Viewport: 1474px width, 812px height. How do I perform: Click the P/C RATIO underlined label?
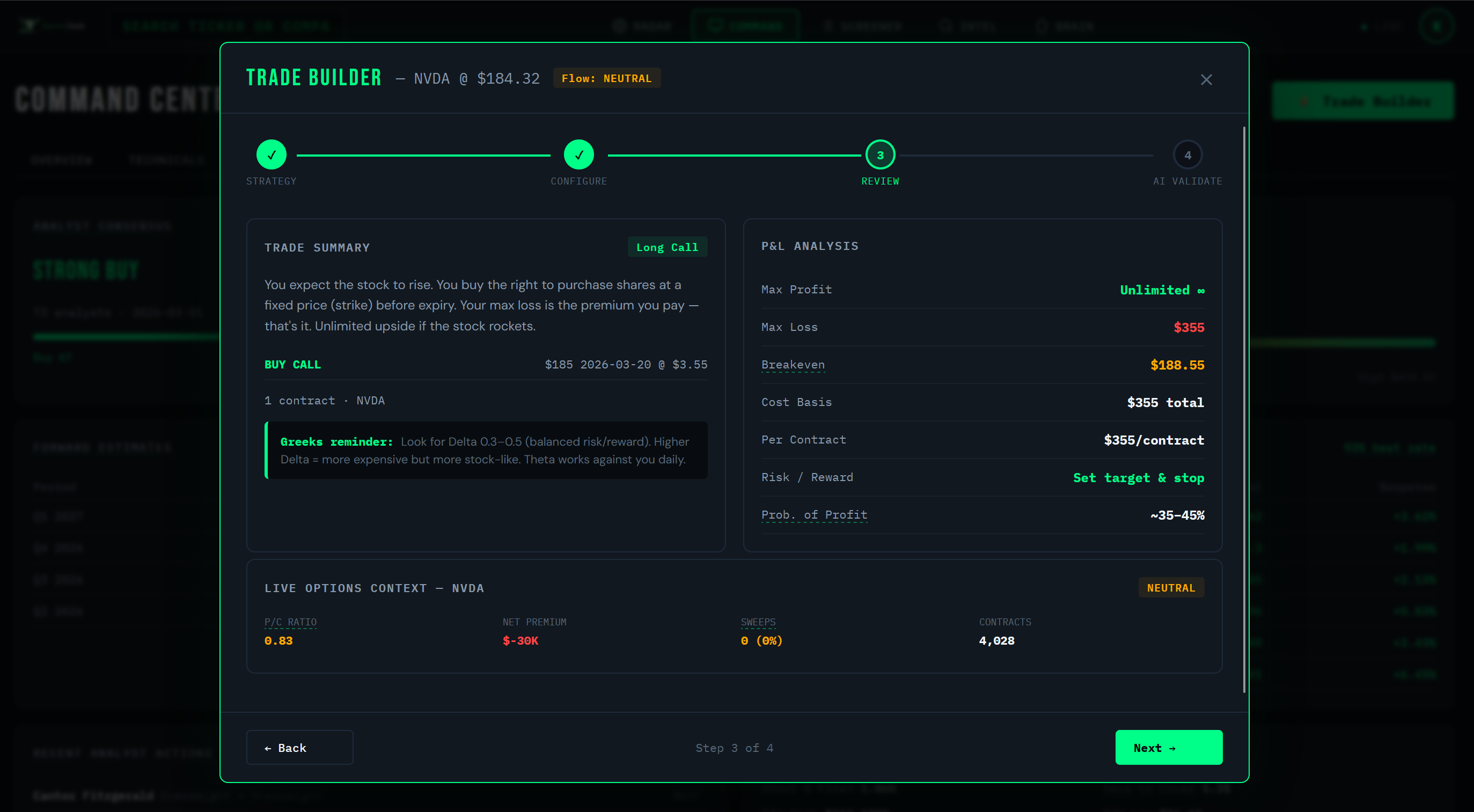[x=290, y=622]
